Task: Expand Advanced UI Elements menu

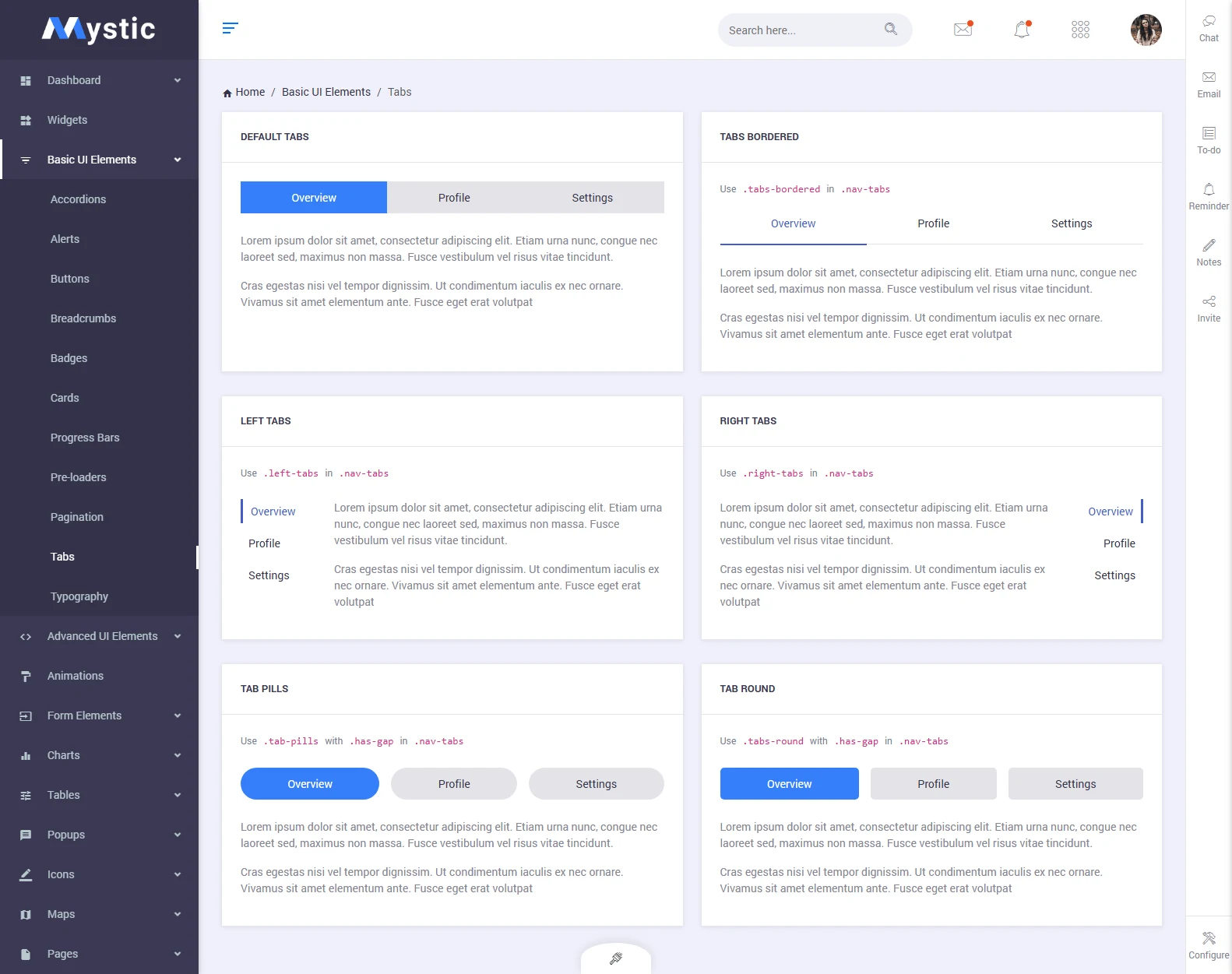Action: [100, 636]
